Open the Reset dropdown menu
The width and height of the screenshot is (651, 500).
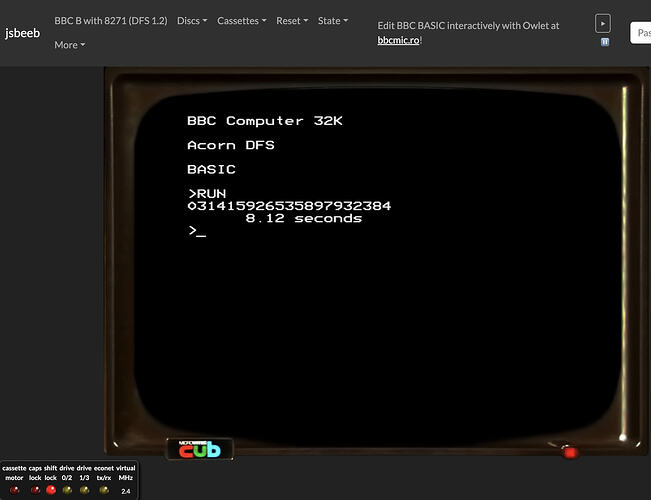(x=292, y=21)
